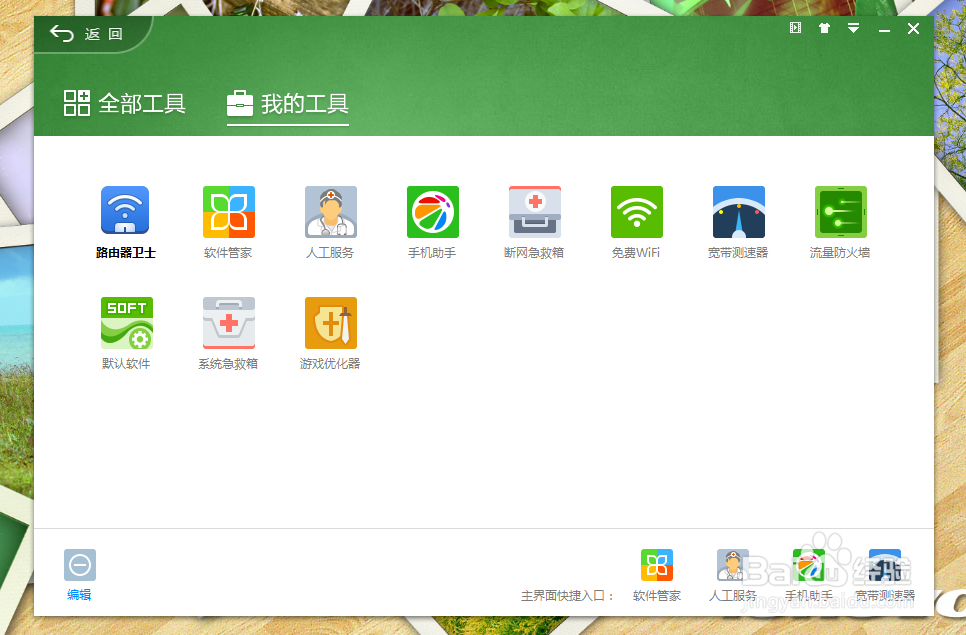Viewport: 966px width, 635px height.
Task: Click the 默认软件 label text
Action: coord(126,363)
